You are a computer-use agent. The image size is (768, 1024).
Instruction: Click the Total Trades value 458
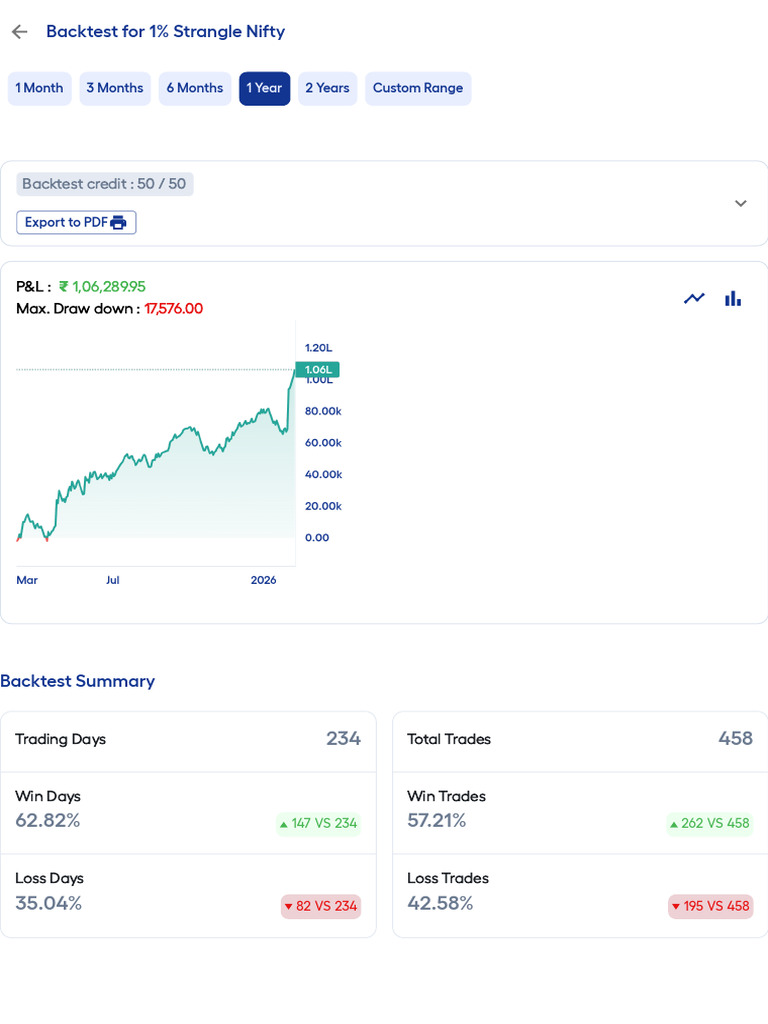point(735,739)
